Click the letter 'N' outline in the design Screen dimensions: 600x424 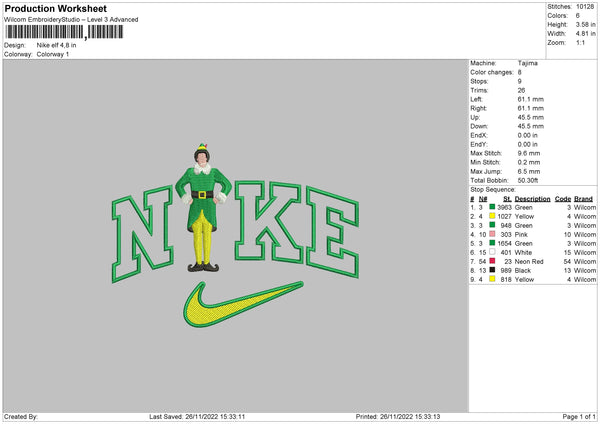[x=143, y=233]
